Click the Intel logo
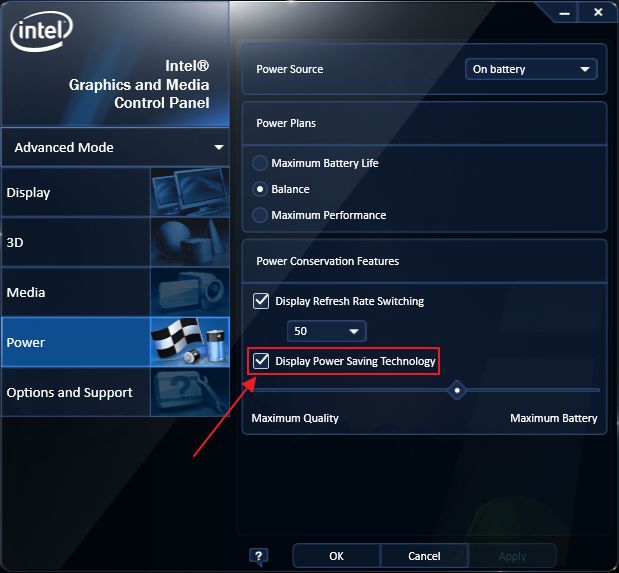This screenshot has height=573, width=619. tap(41, 31)
